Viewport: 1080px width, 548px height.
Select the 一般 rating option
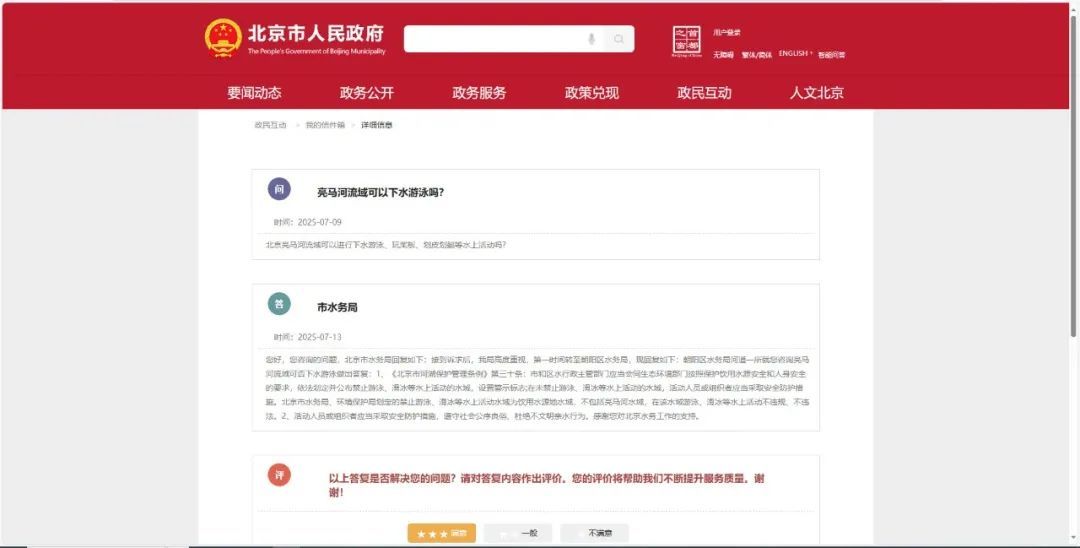pos(518,534)
